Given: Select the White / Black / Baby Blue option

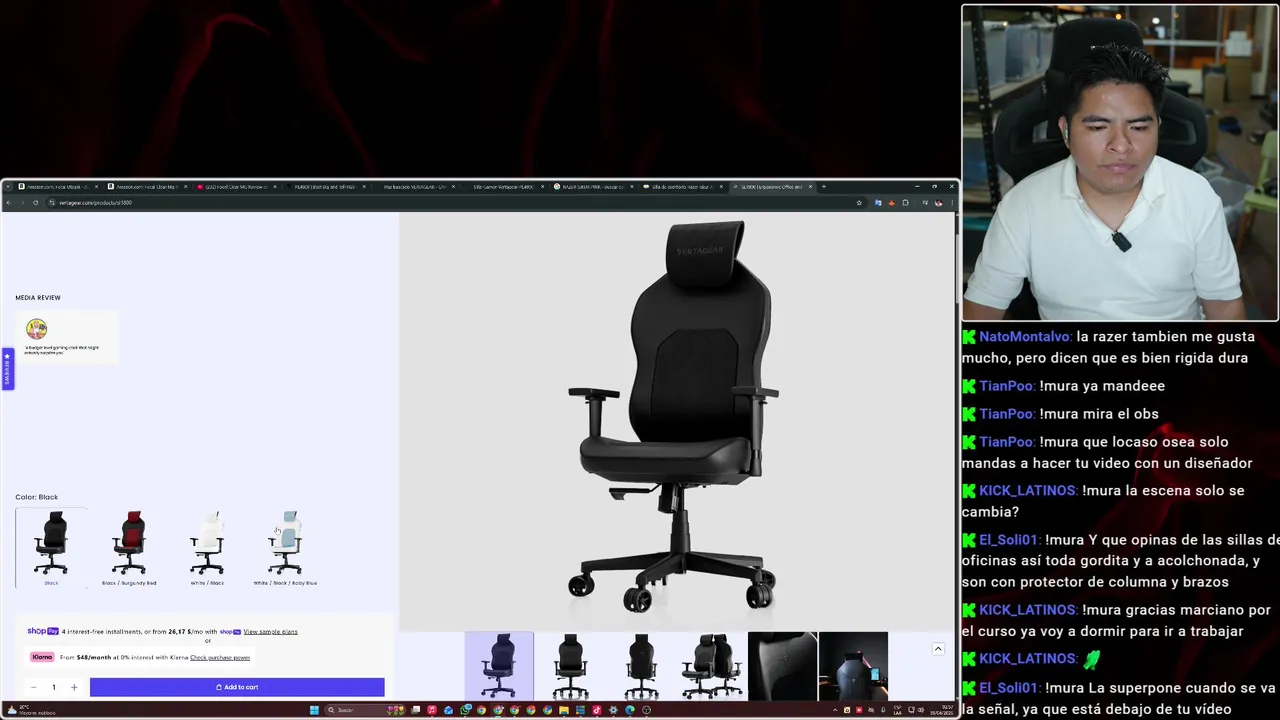Looking at the screenshot, I should click(285, 548).
